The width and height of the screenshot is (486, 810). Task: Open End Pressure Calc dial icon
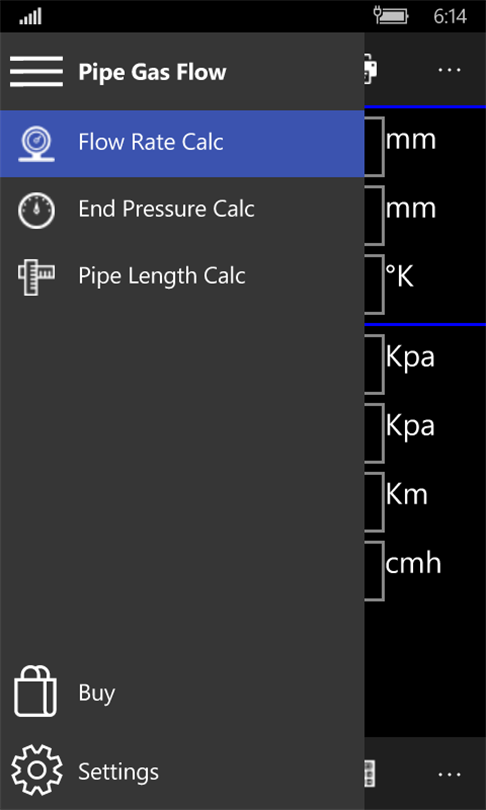click(x=36, y=210)
